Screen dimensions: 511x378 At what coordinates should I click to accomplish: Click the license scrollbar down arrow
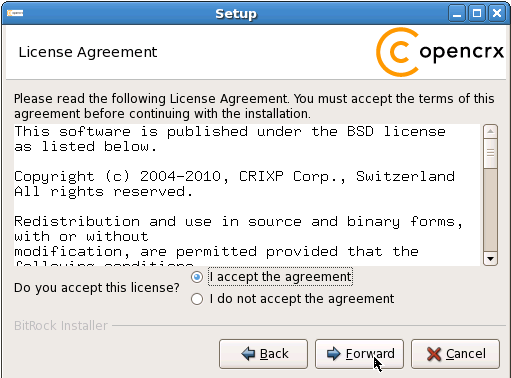[x=490, y=259]
